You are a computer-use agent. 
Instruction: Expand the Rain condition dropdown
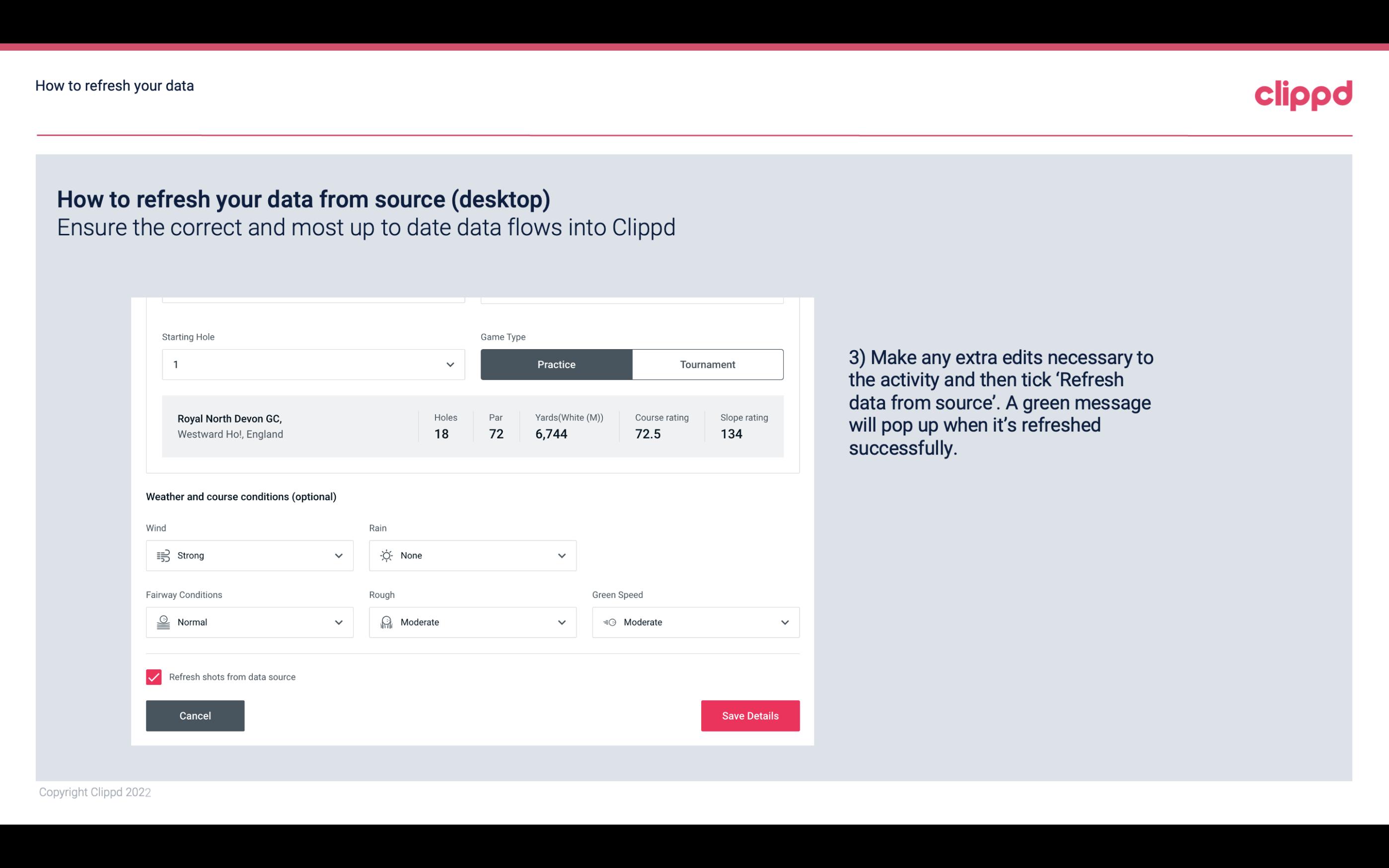point(560,555)
